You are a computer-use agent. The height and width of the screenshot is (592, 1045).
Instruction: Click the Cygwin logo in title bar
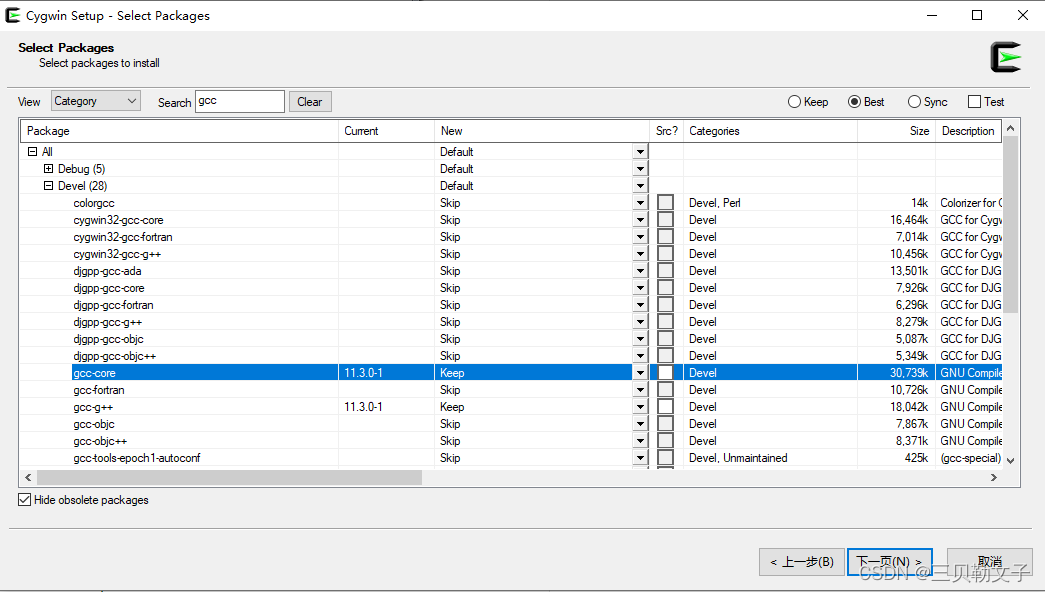(x=13, y=15)
